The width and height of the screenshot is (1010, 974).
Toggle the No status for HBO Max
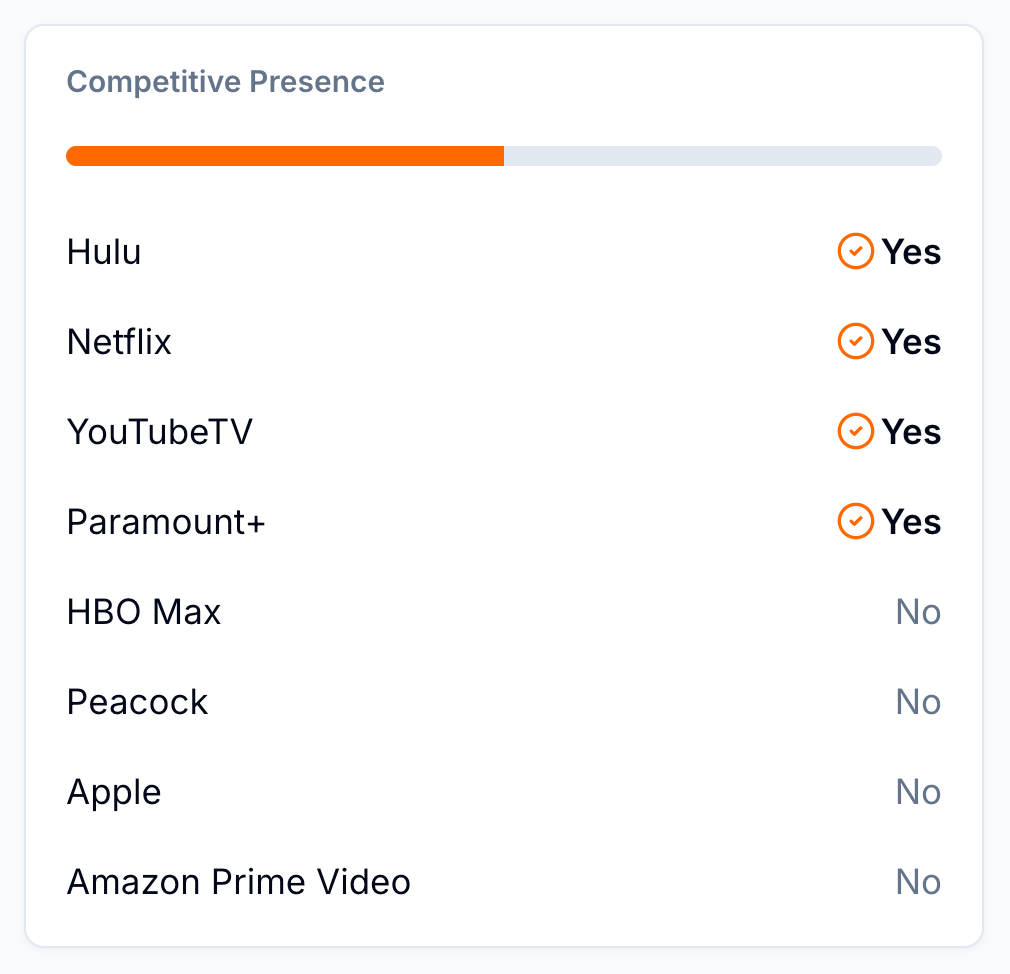(x=918, y=611)
